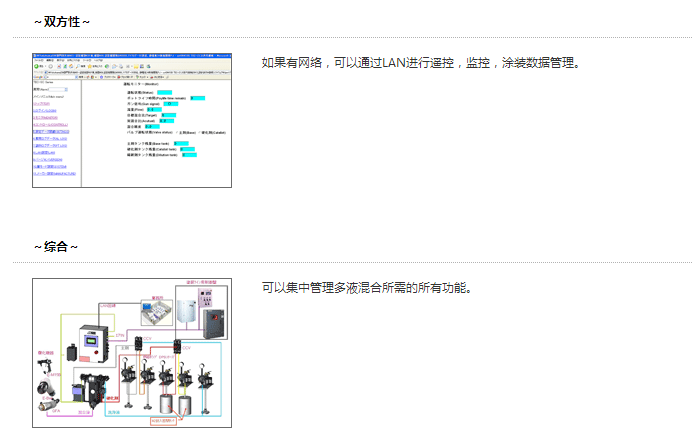Click the cyan Base tank value field
The image size is (693, 448).
coord(181,144)
